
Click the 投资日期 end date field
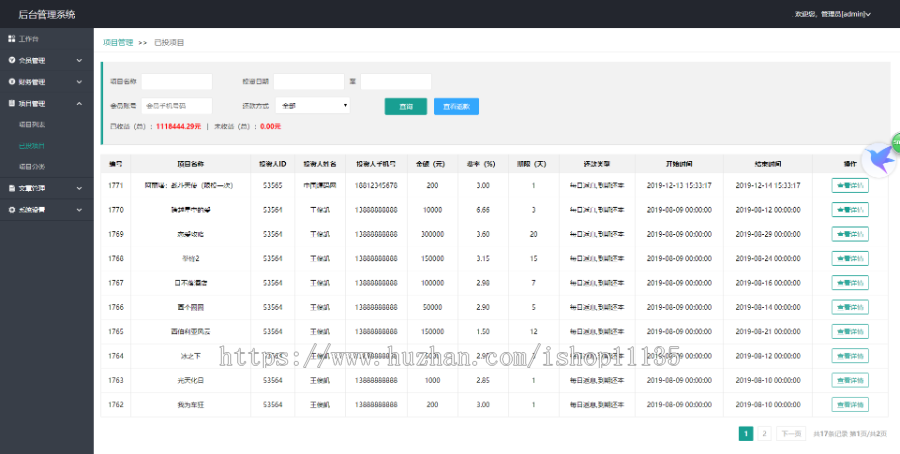pyautogui.click(x=396, y=82)
